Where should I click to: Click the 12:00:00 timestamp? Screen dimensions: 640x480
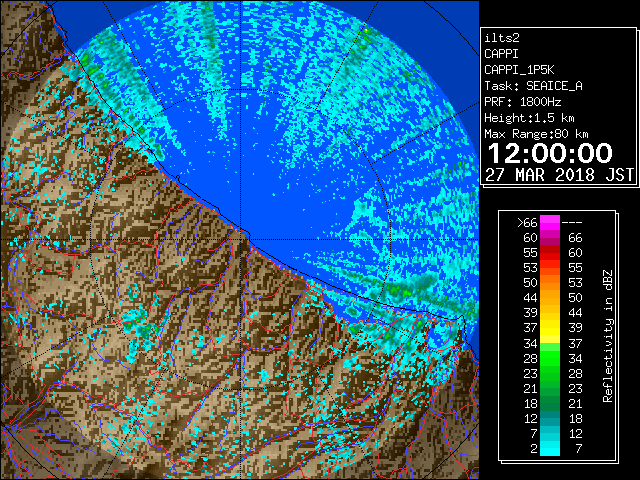(x=550, y=153)
